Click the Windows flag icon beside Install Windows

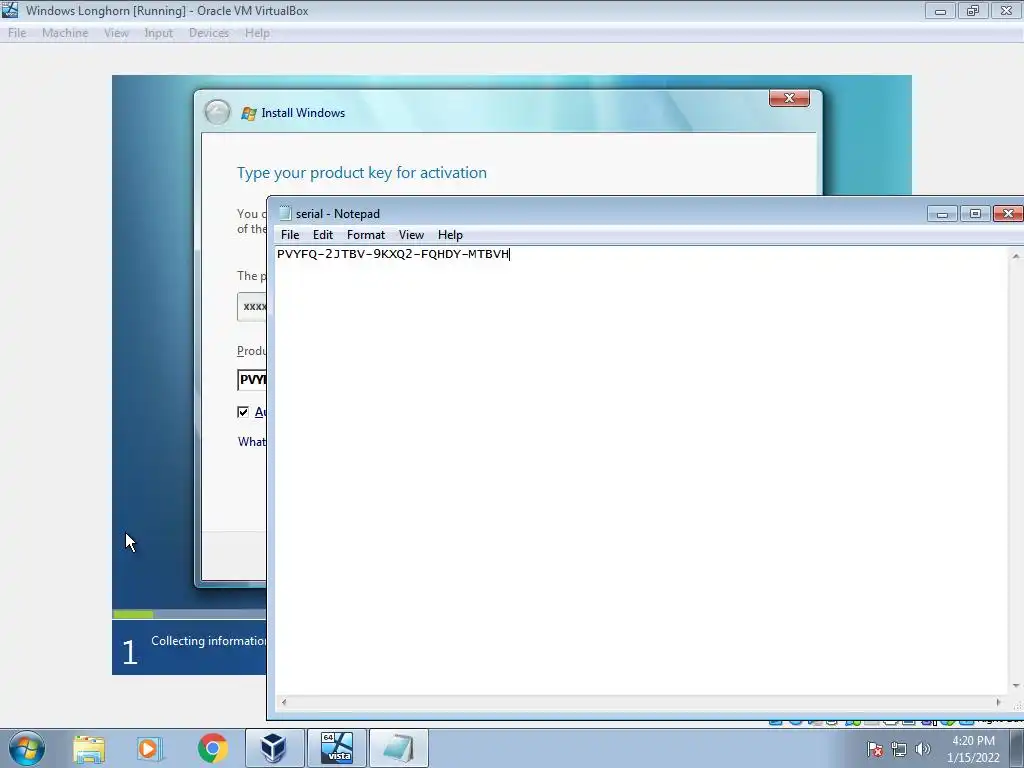tap(248, 113)
